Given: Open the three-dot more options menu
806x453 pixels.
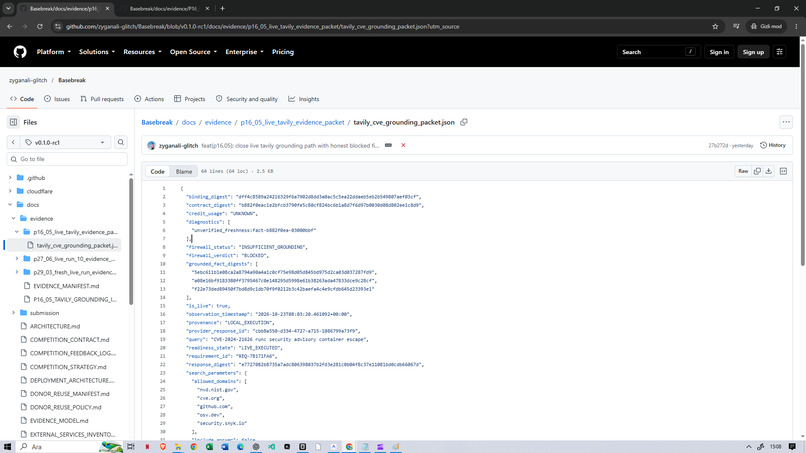Looking at the screenshot, I should point(785,122).
